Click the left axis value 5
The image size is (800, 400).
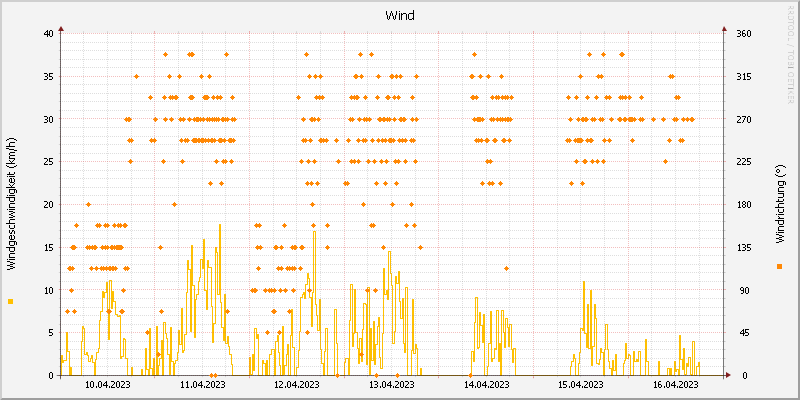[x=51, y=333]
